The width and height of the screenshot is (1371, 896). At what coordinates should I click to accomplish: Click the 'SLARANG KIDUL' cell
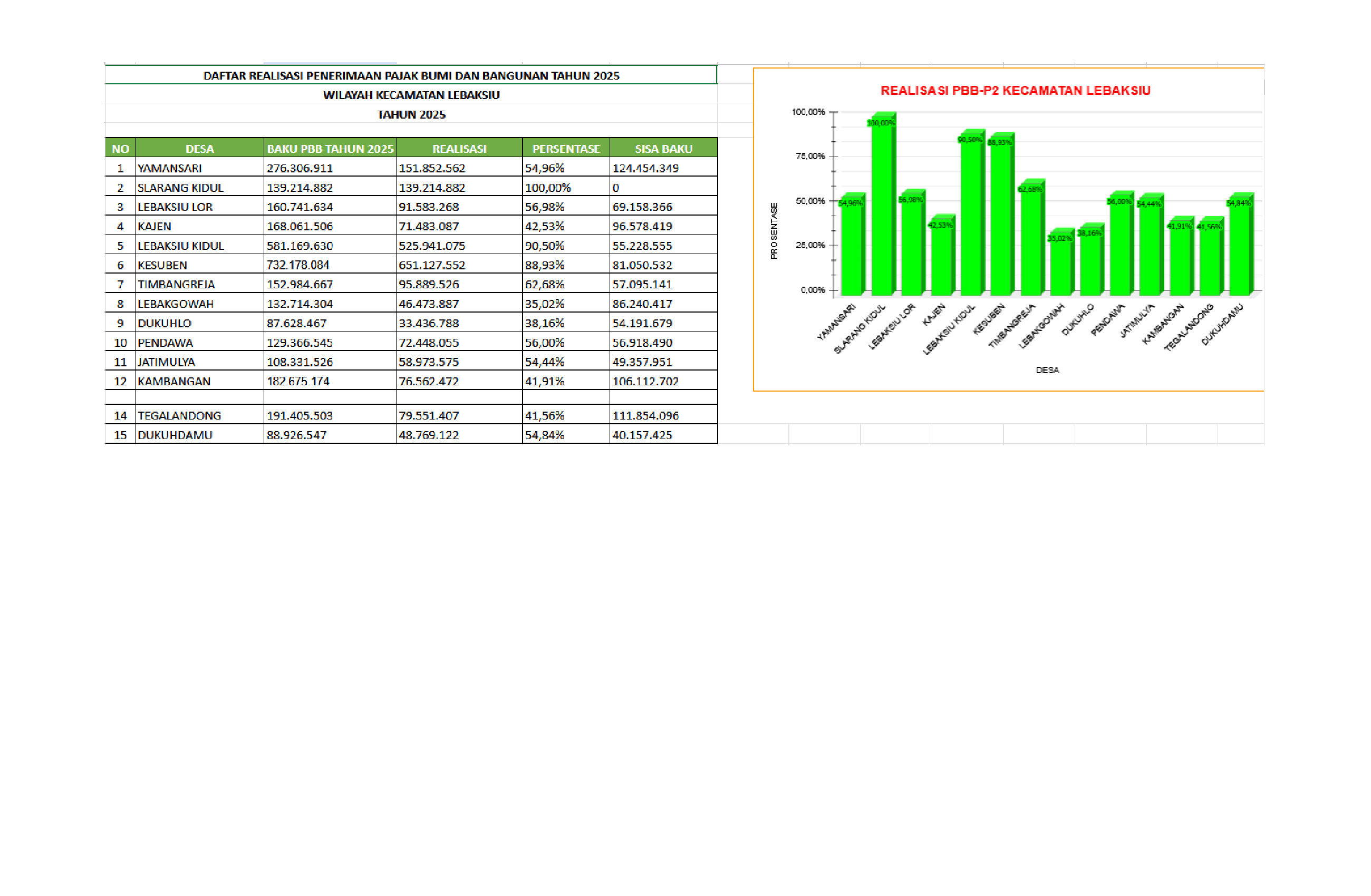pos(199,187)
